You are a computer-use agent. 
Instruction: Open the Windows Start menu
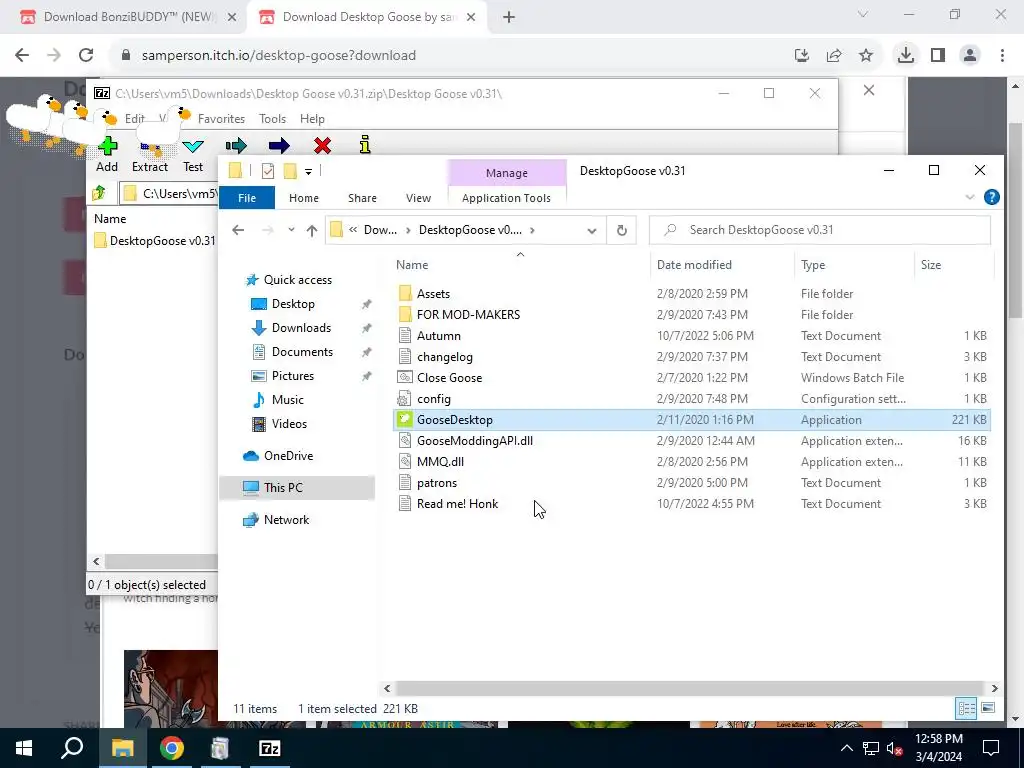click(24, 748)
